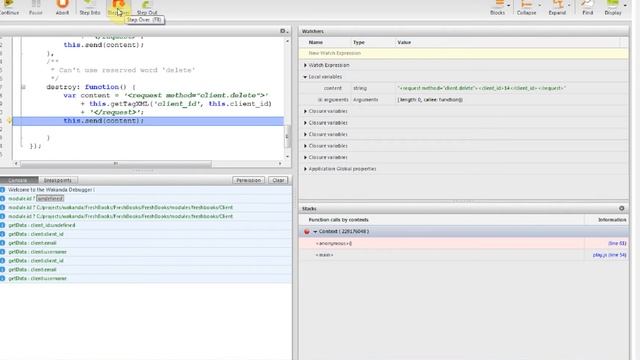Click info icon on 'getData : client_id=undefined' row
Viewport: 640px width, 360px height.
[x=2, y=225]
